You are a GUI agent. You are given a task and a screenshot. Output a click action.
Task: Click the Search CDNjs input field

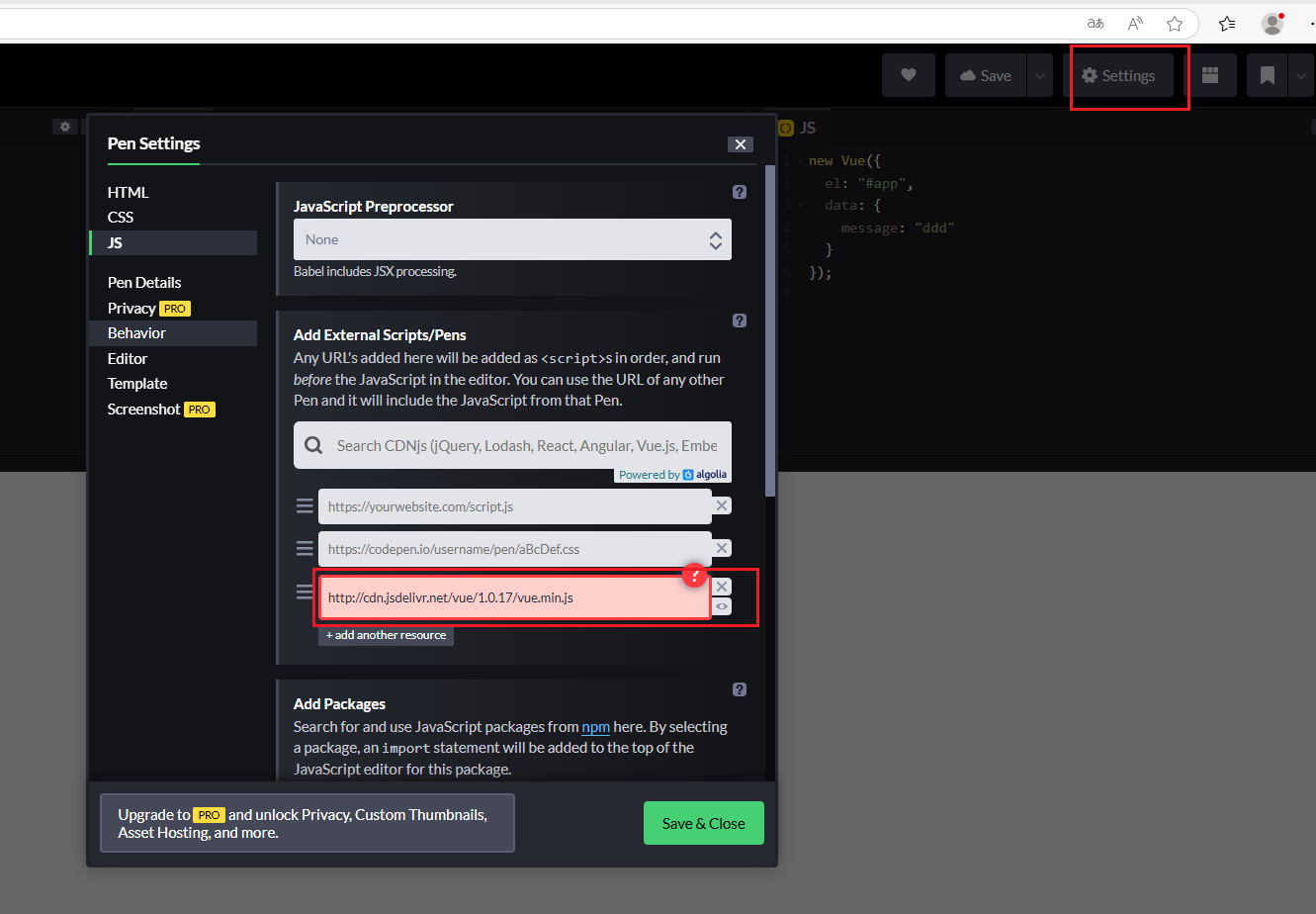point(512,445)
